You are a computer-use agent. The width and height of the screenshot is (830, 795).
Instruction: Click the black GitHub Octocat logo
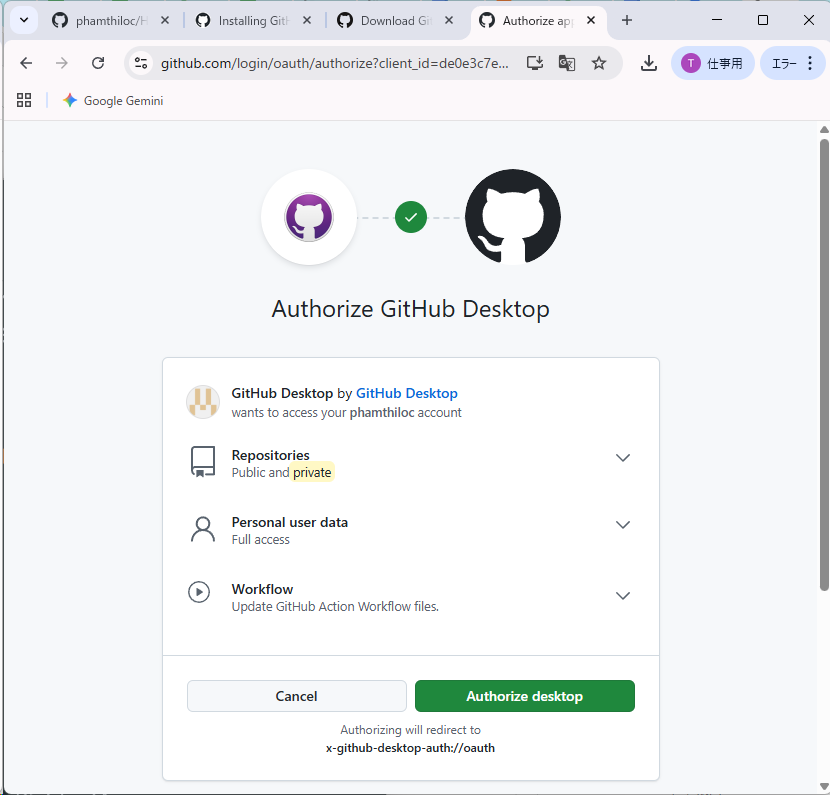click(x=513, y=216)
